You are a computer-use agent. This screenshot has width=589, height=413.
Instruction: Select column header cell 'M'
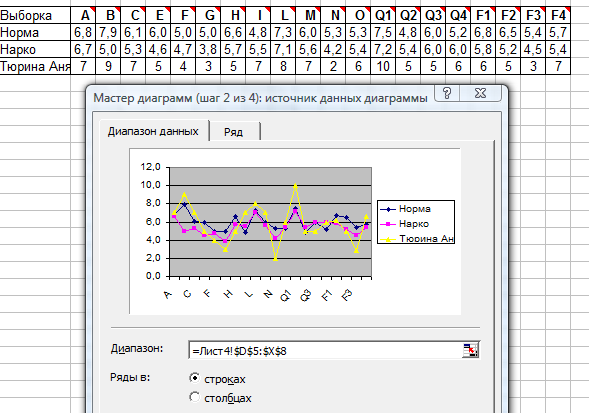(308, 15)
